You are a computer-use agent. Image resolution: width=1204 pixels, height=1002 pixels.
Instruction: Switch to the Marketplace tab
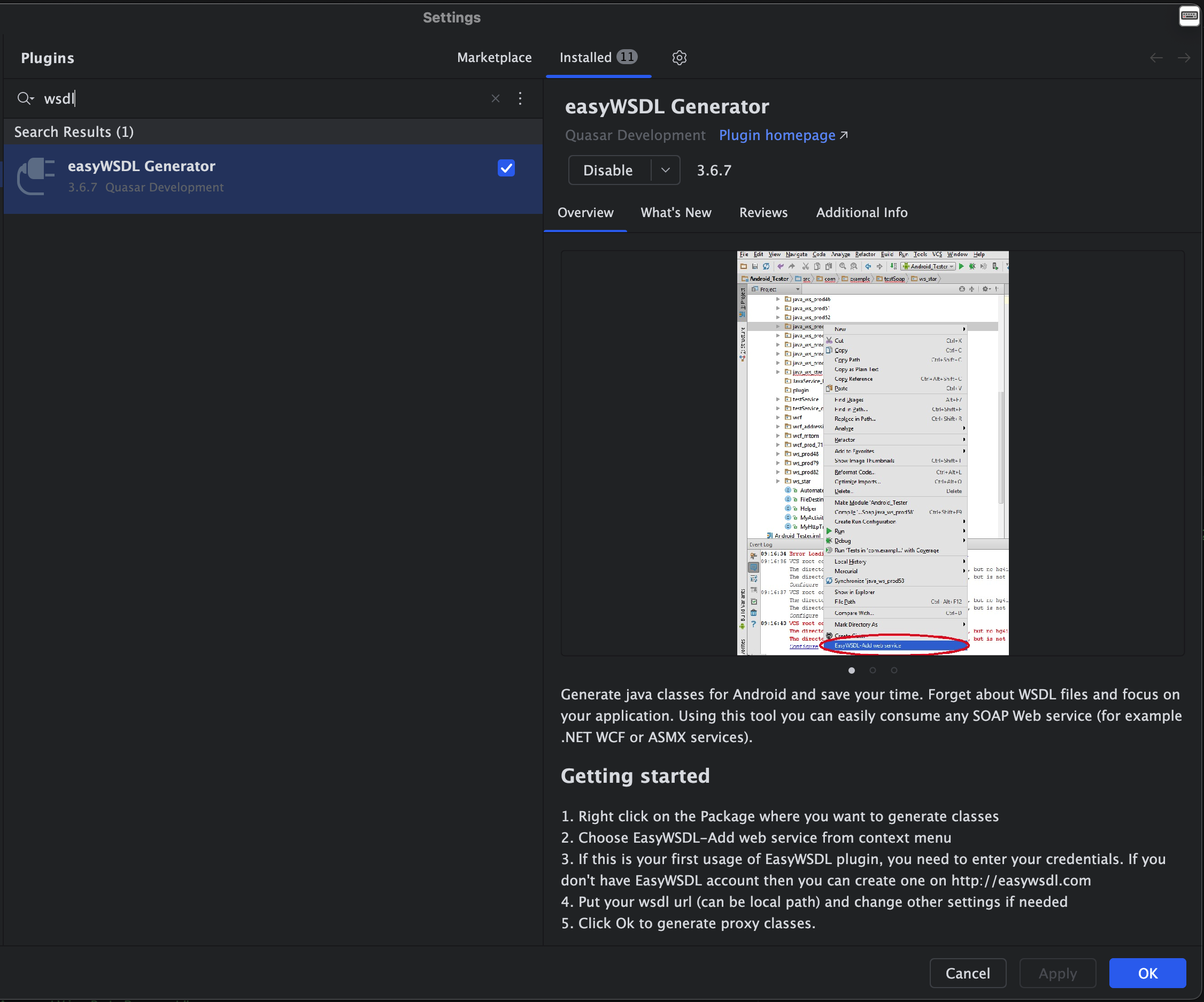tap(494, 58)
